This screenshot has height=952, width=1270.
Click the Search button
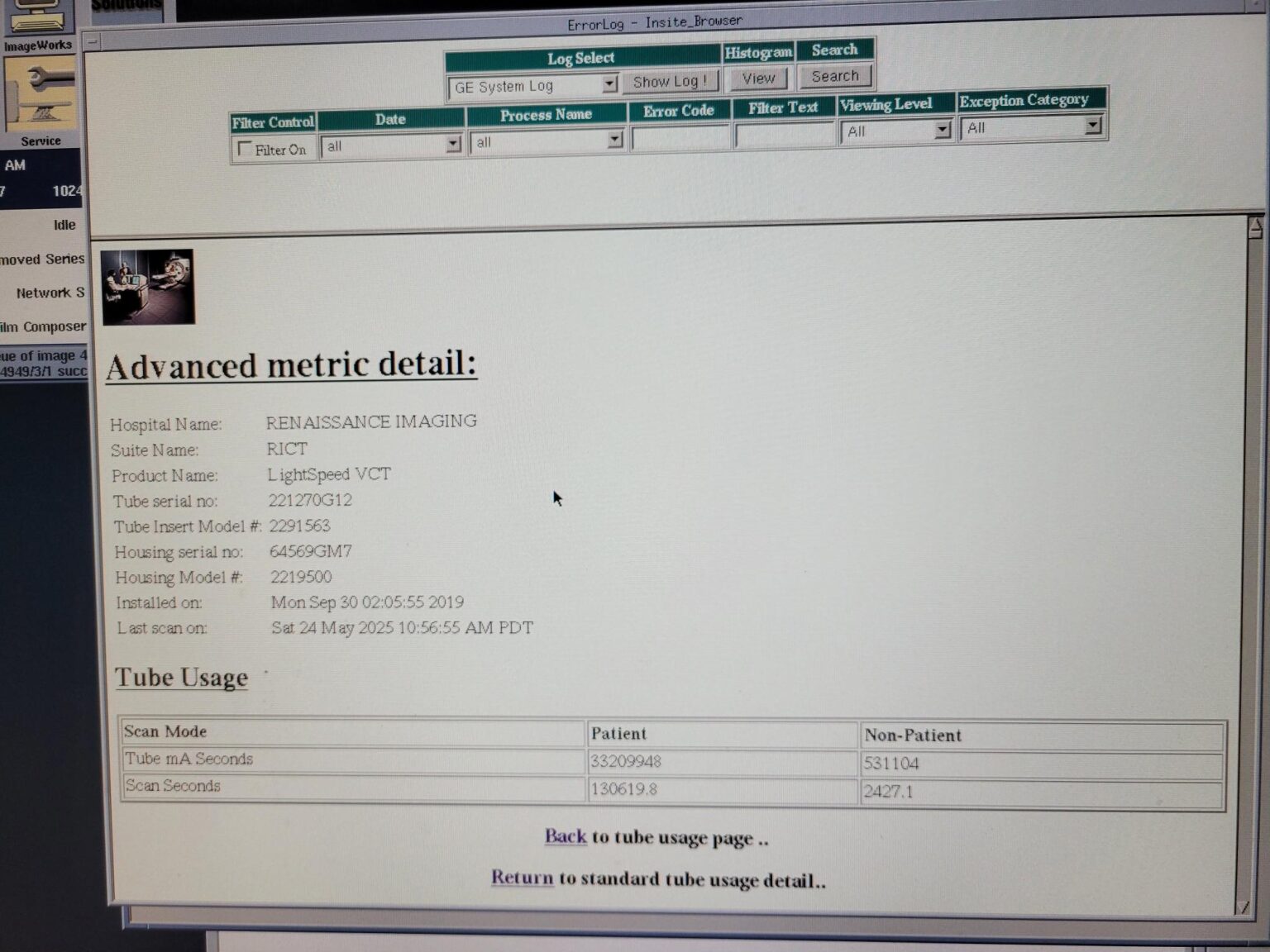coord(835,76)
